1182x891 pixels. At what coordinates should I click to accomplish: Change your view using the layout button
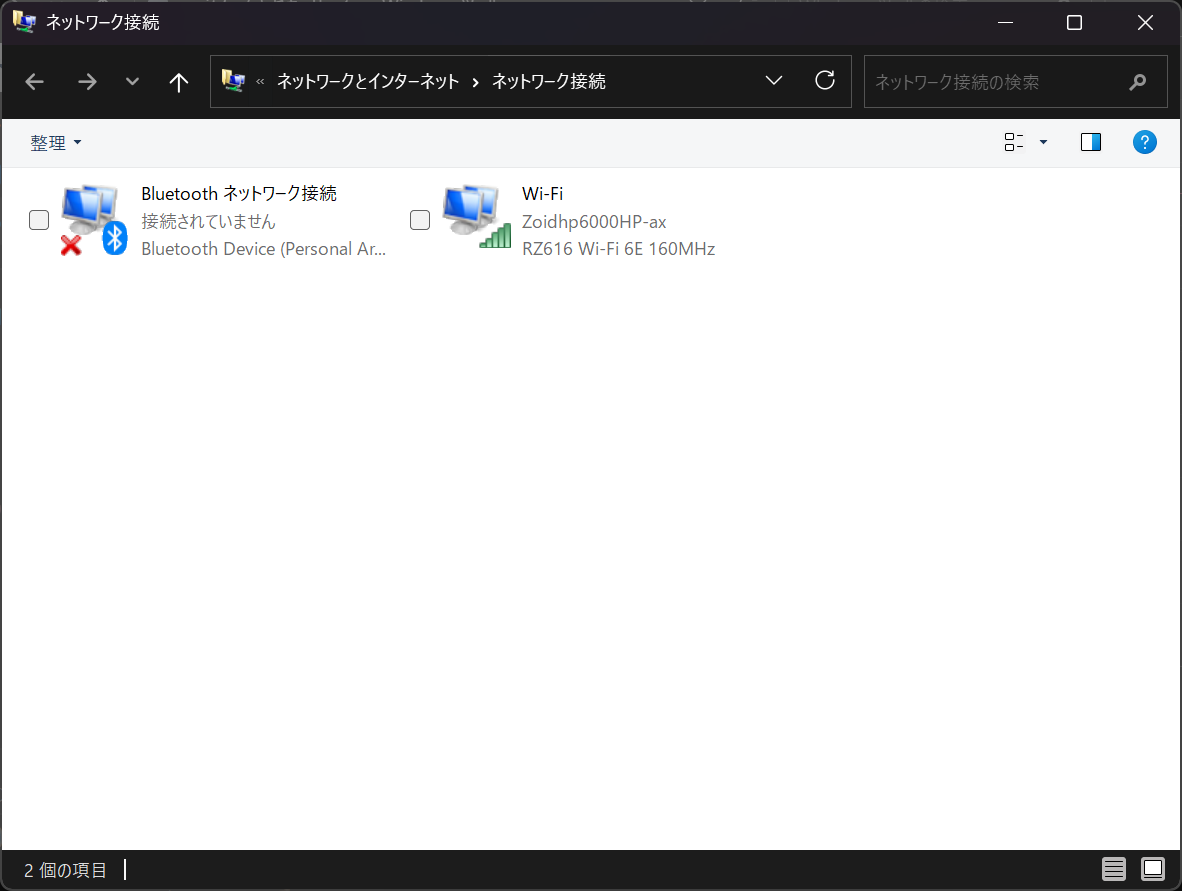tap(1014, 142)
